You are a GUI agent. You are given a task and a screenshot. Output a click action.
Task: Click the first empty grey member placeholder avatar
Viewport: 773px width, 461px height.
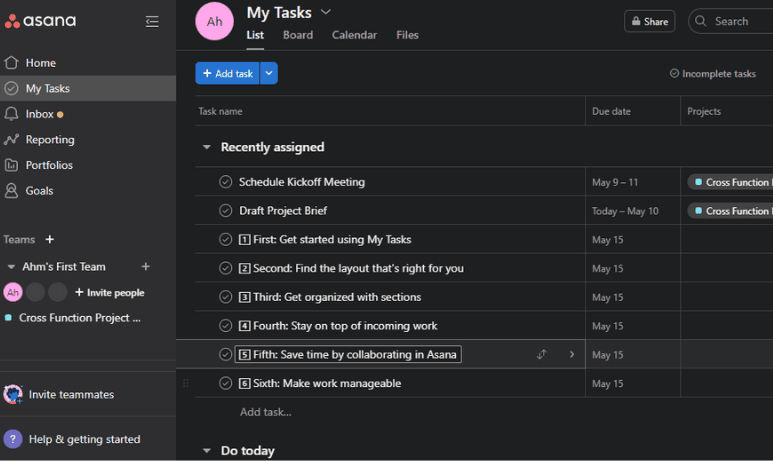(x=35, y=292)
